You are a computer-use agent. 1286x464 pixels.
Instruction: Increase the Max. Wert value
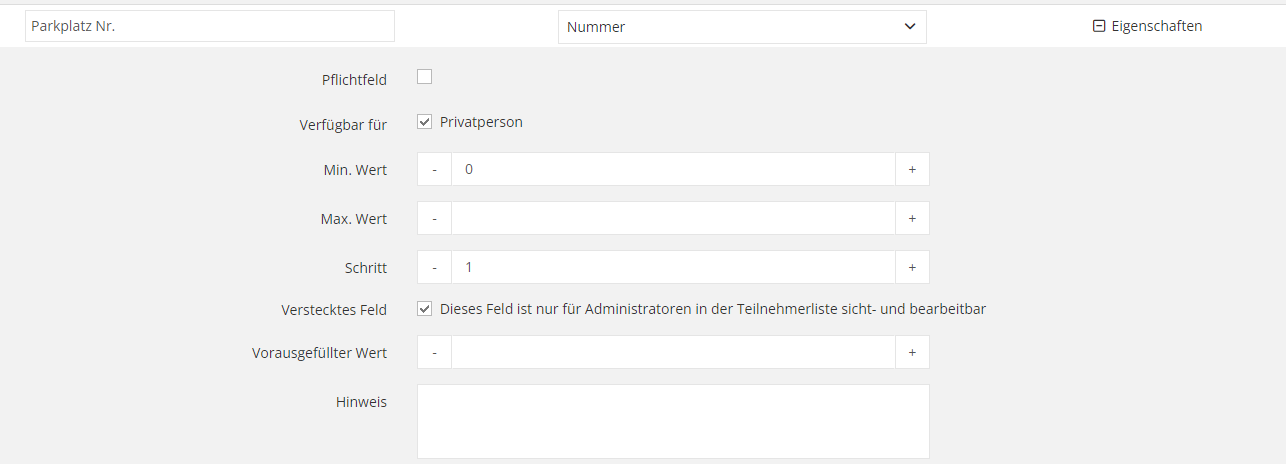point(912,219)
